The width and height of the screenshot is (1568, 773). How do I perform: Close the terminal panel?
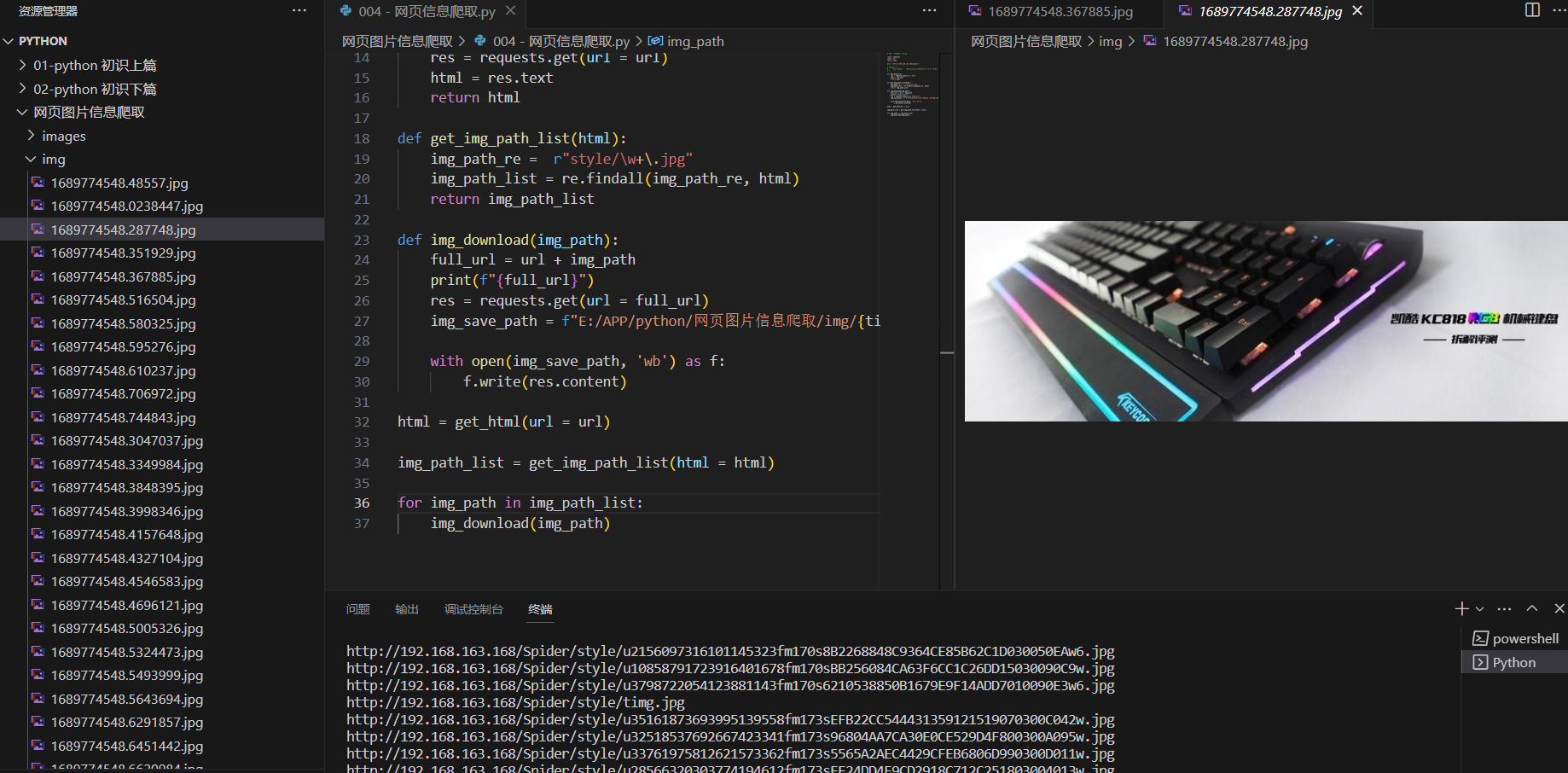point(1559,608)
